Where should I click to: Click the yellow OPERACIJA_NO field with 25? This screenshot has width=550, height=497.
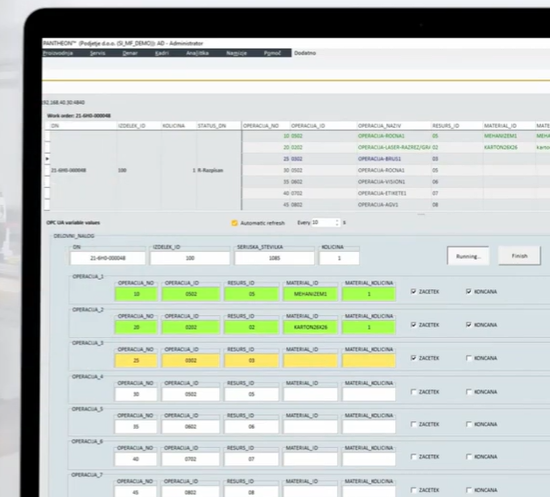coord(136,361)
